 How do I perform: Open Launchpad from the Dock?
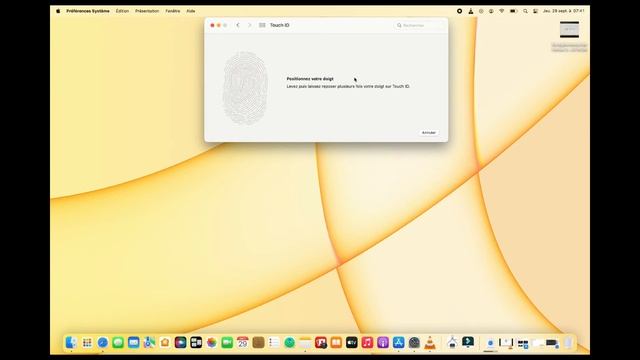(87, 342)
